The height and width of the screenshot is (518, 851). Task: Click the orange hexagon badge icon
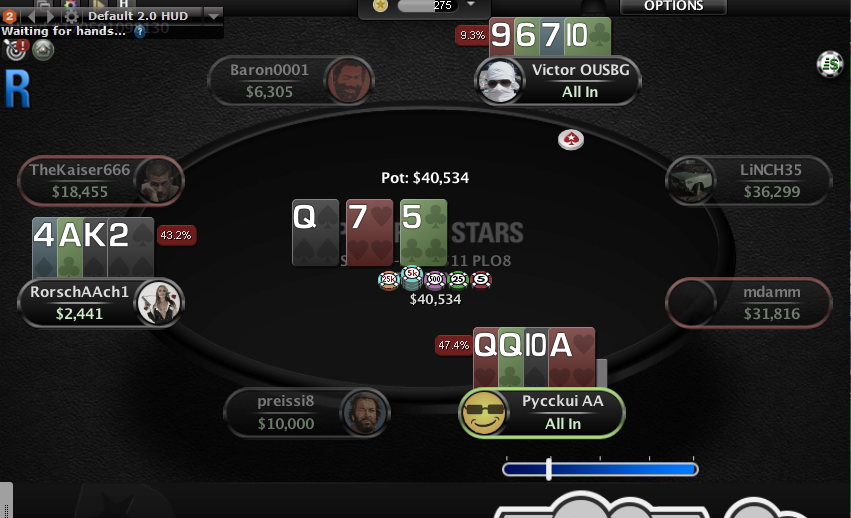[x=9, y=16]
